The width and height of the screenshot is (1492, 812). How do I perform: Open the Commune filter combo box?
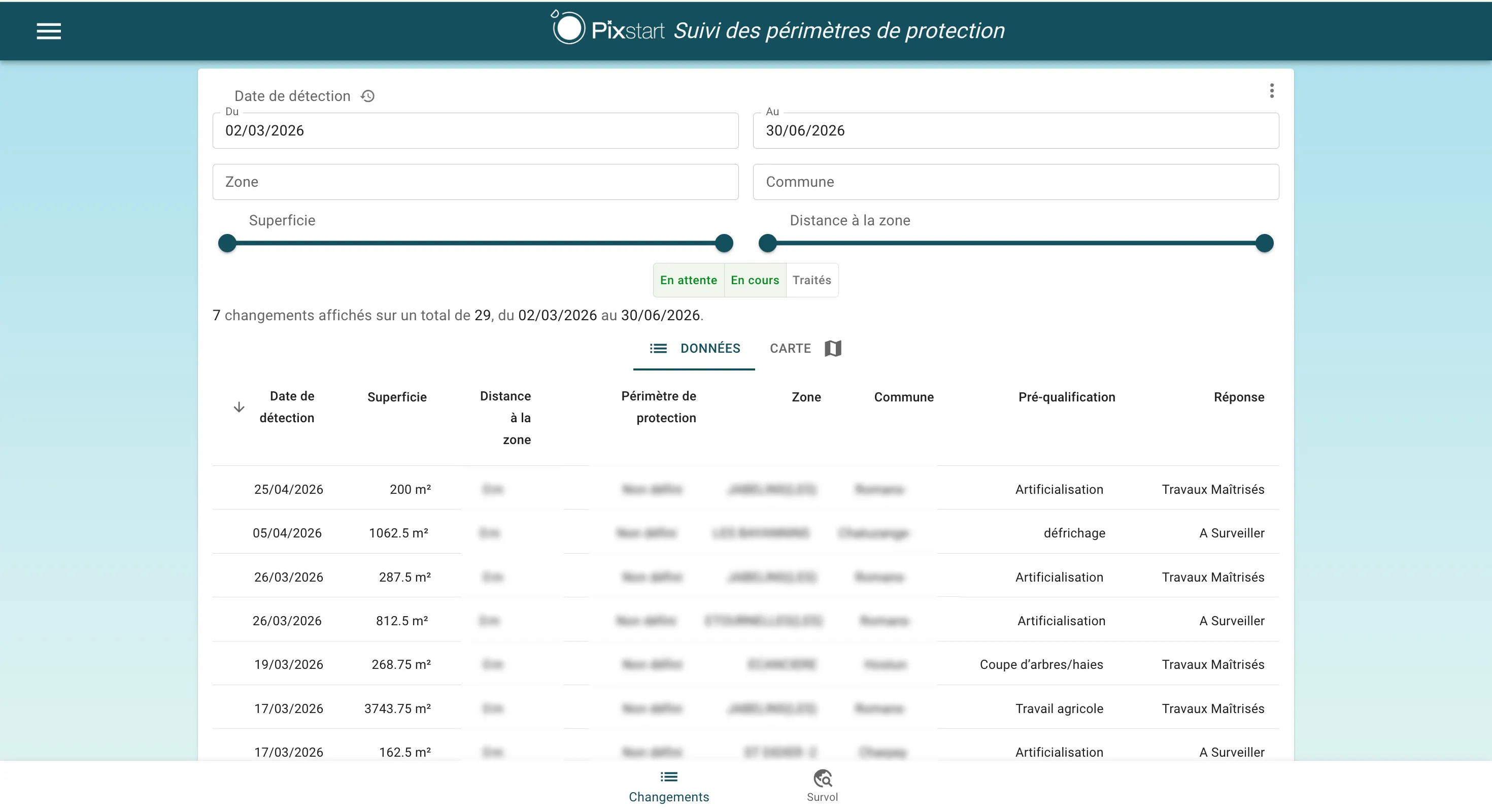[1016, 182]
